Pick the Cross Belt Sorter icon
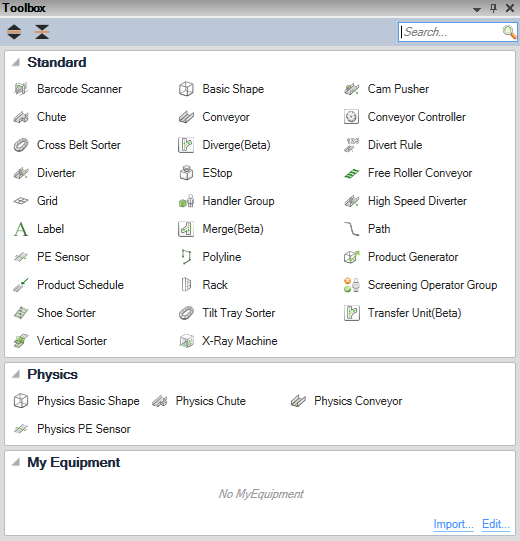This screenshot has height=541, width=520. pos(21,145)
